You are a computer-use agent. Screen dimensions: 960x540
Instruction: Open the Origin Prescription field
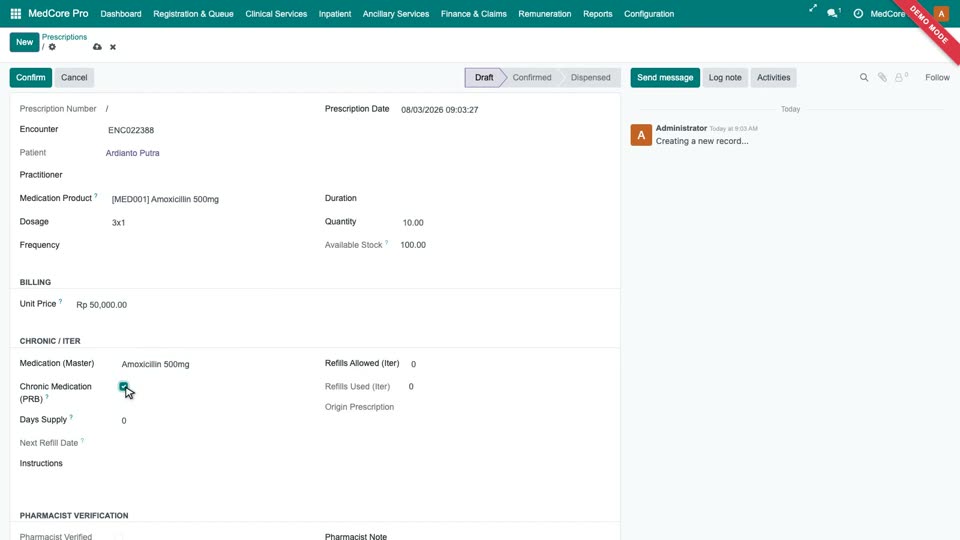pos(509,407)
